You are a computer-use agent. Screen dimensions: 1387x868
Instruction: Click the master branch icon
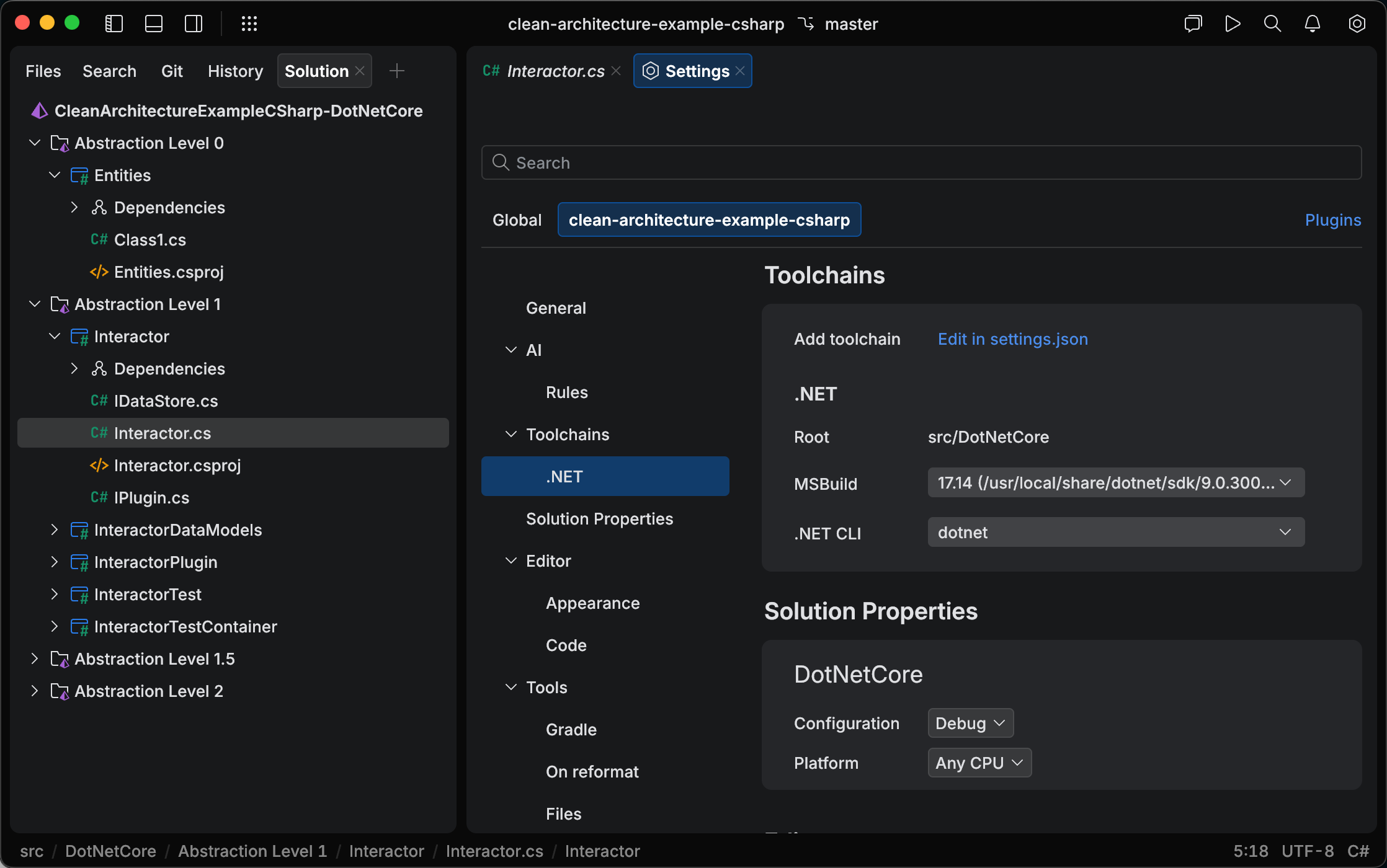click(x=806, y=24)
